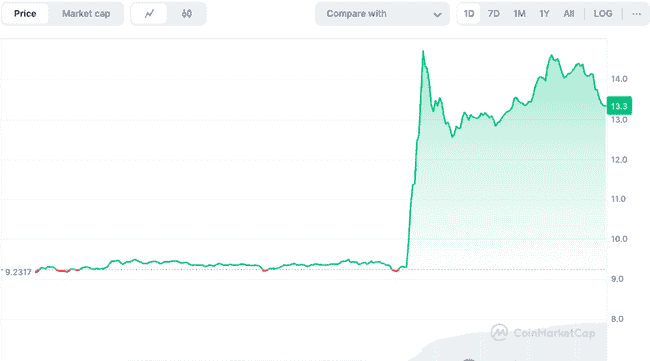Set chart range to 1M
The image size is (650, 361).
[519, 14]
